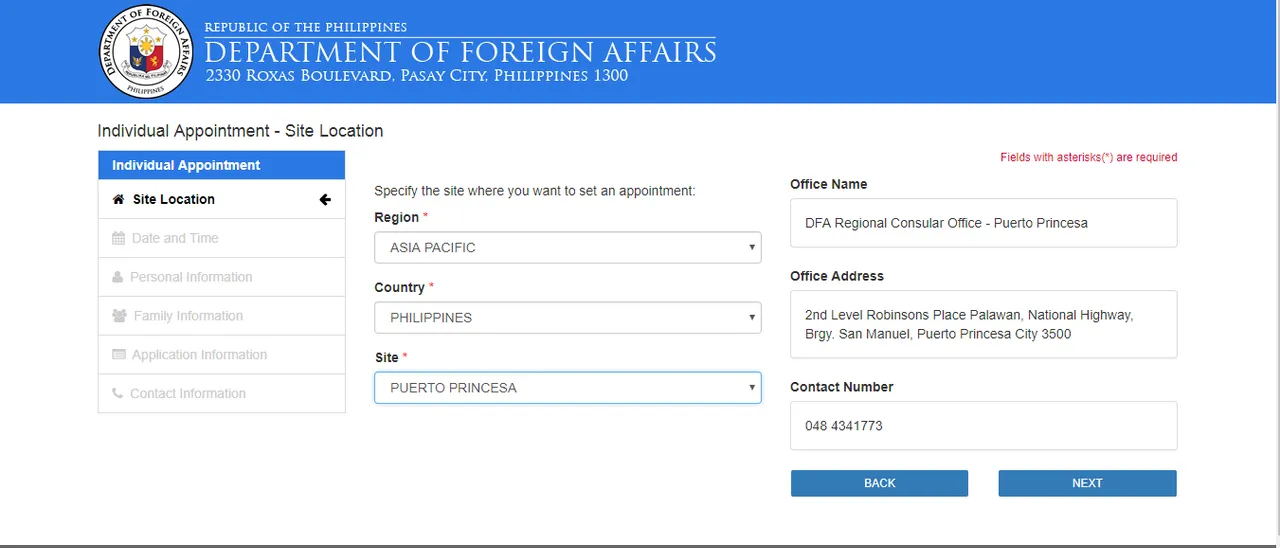Click the calendar icon next to Date and Time
1280x548 pixels.
click(118, 238)
